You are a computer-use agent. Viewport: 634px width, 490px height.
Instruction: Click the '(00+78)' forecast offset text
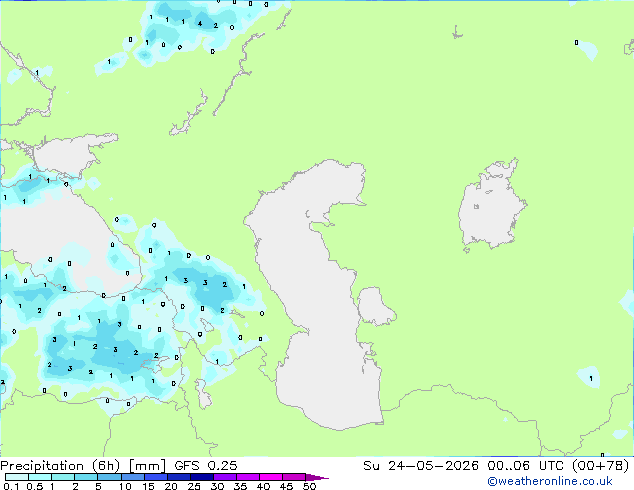pos(601,466)
